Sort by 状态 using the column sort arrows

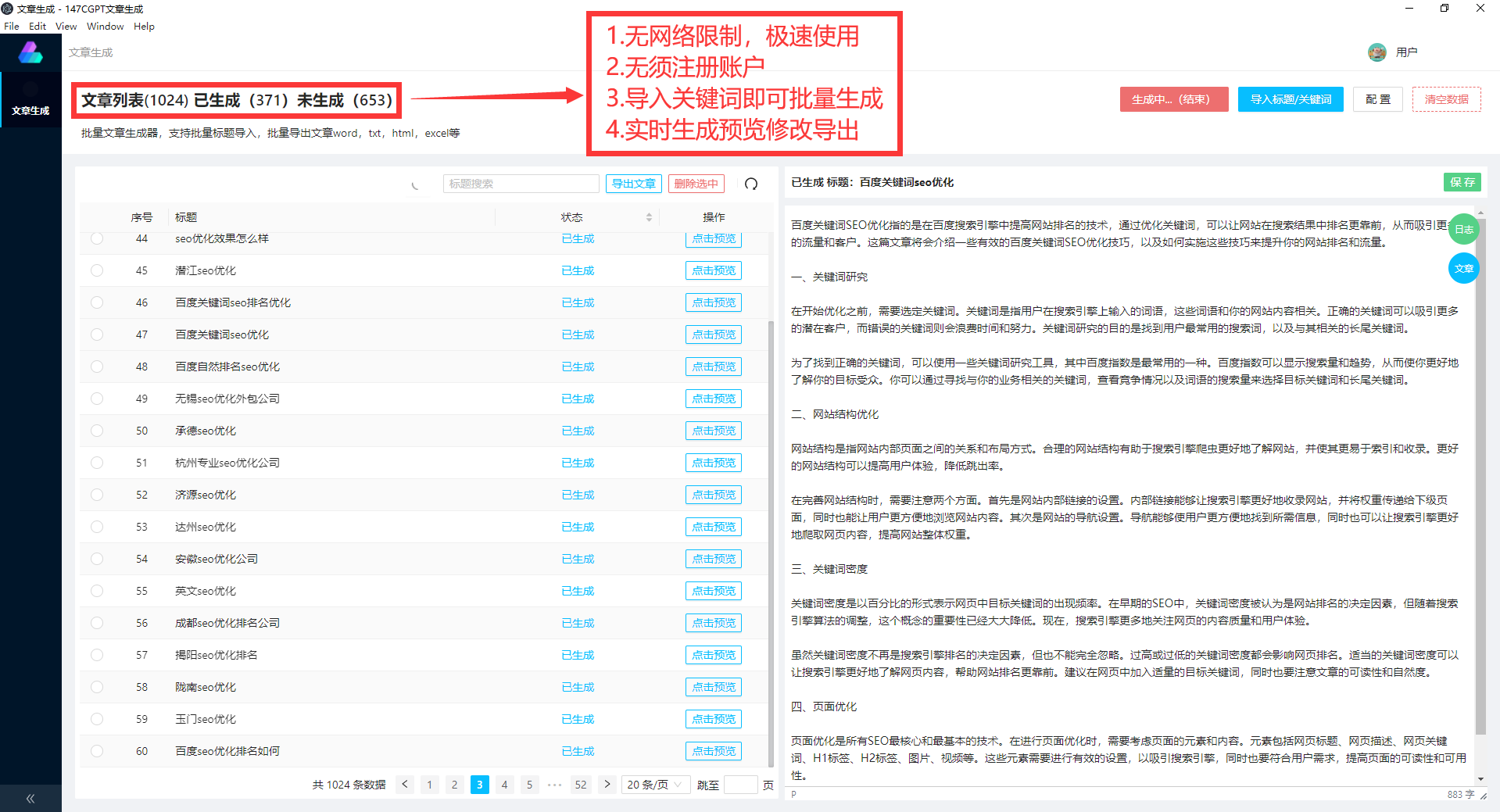point(649,216)
